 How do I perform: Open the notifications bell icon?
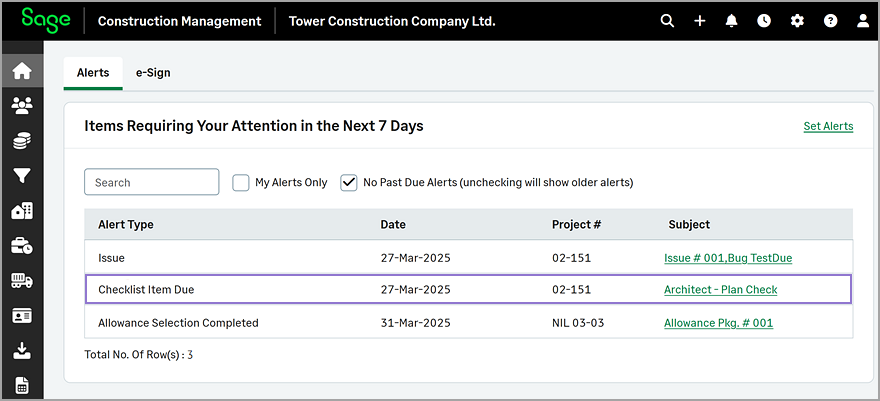[x=731, y=21]
